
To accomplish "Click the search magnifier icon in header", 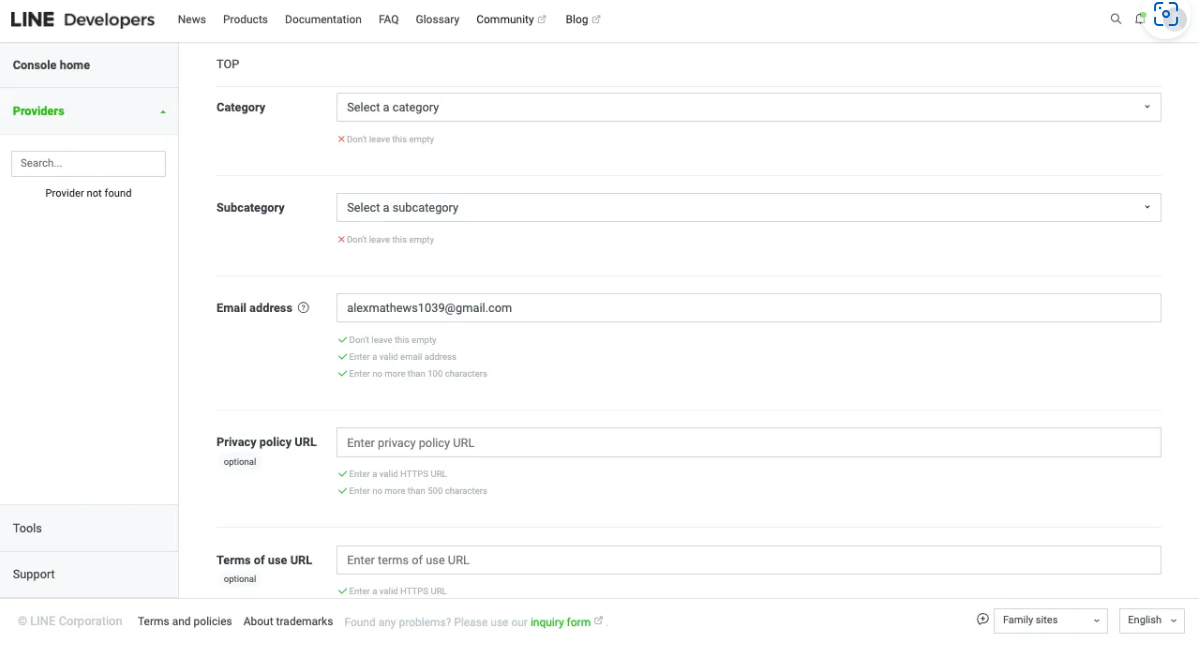I will tap(1116, 19).
